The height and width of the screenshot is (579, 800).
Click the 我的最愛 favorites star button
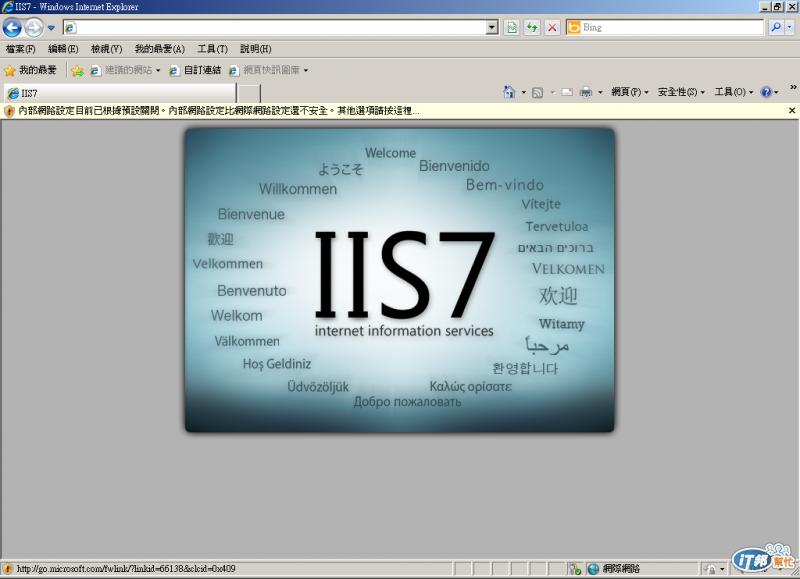[x=31, y=70]
